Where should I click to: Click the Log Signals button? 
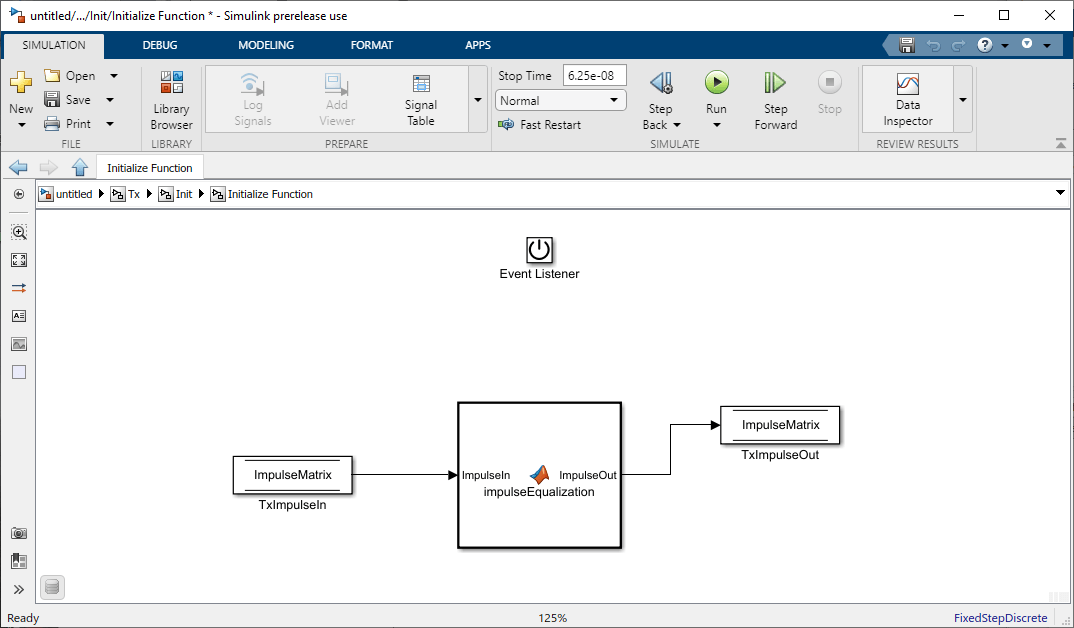coord(253,100)
